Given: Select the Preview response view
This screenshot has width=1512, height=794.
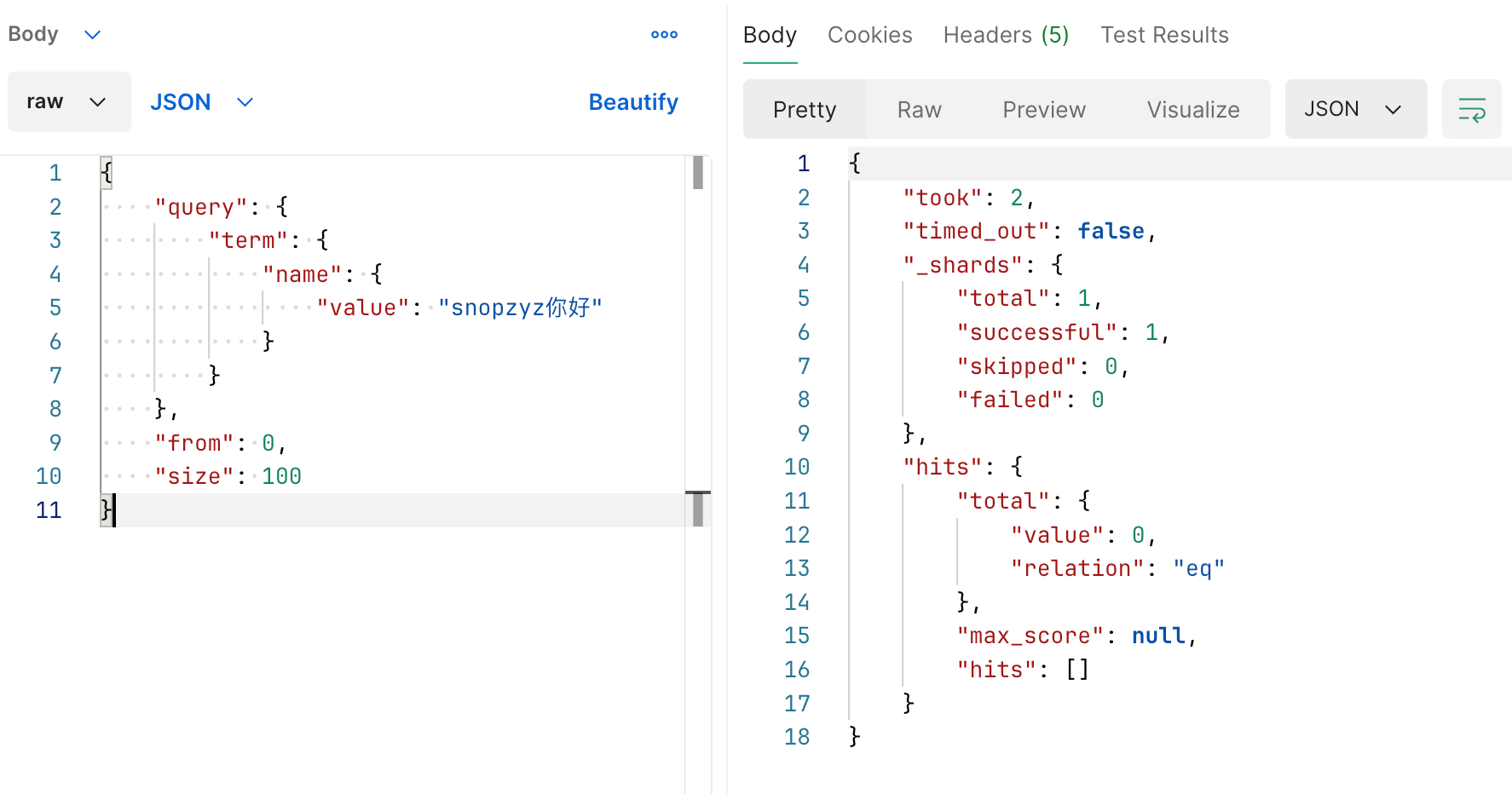Looking at the screenshot, I should 1044,110.
